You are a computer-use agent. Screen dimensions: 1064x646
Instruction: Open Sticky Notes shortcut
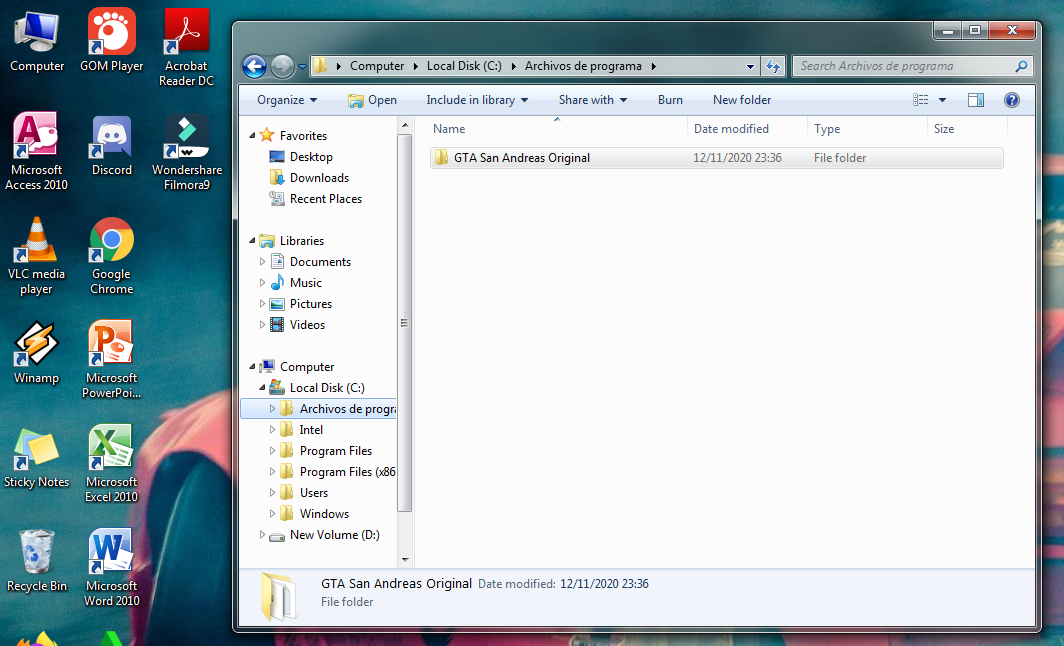[37, 457]
